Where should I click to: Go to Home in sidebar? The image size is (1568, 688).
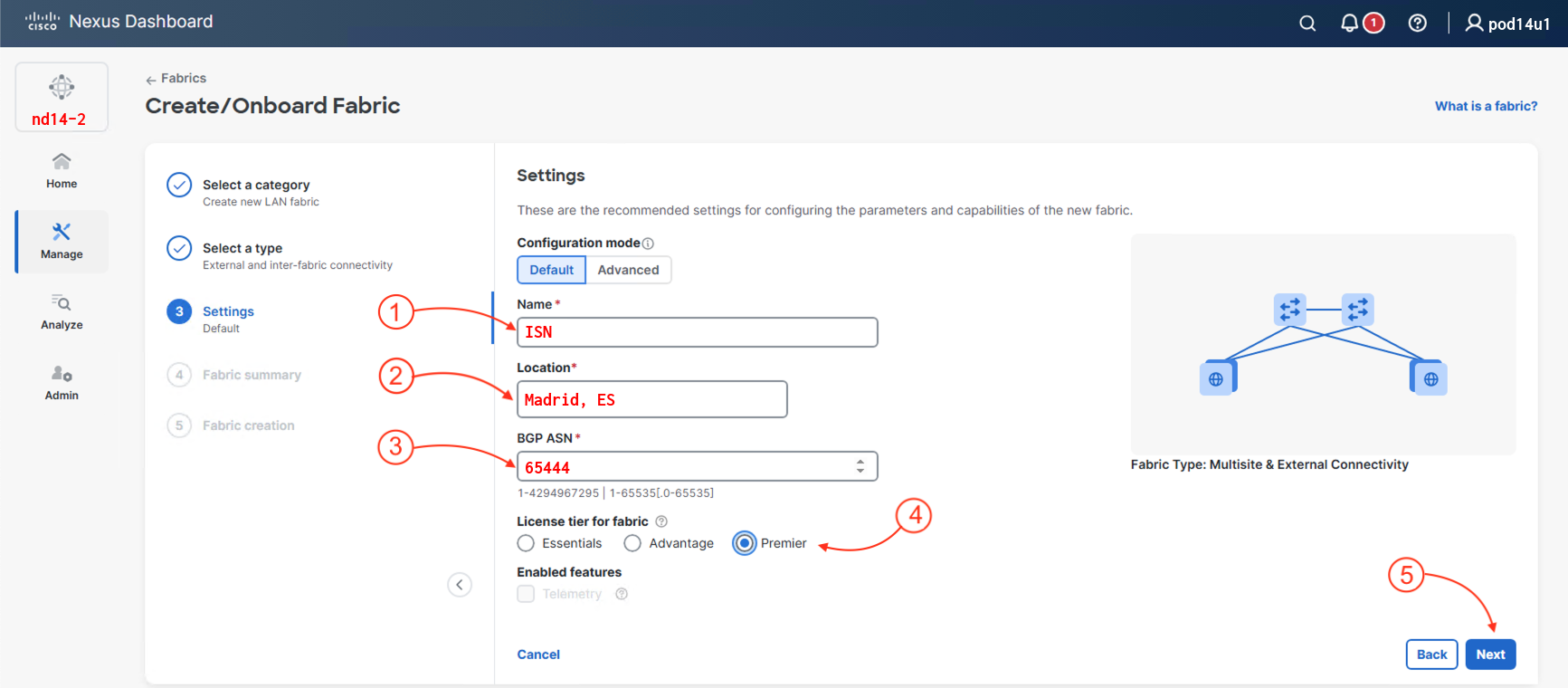pos(62,170)
